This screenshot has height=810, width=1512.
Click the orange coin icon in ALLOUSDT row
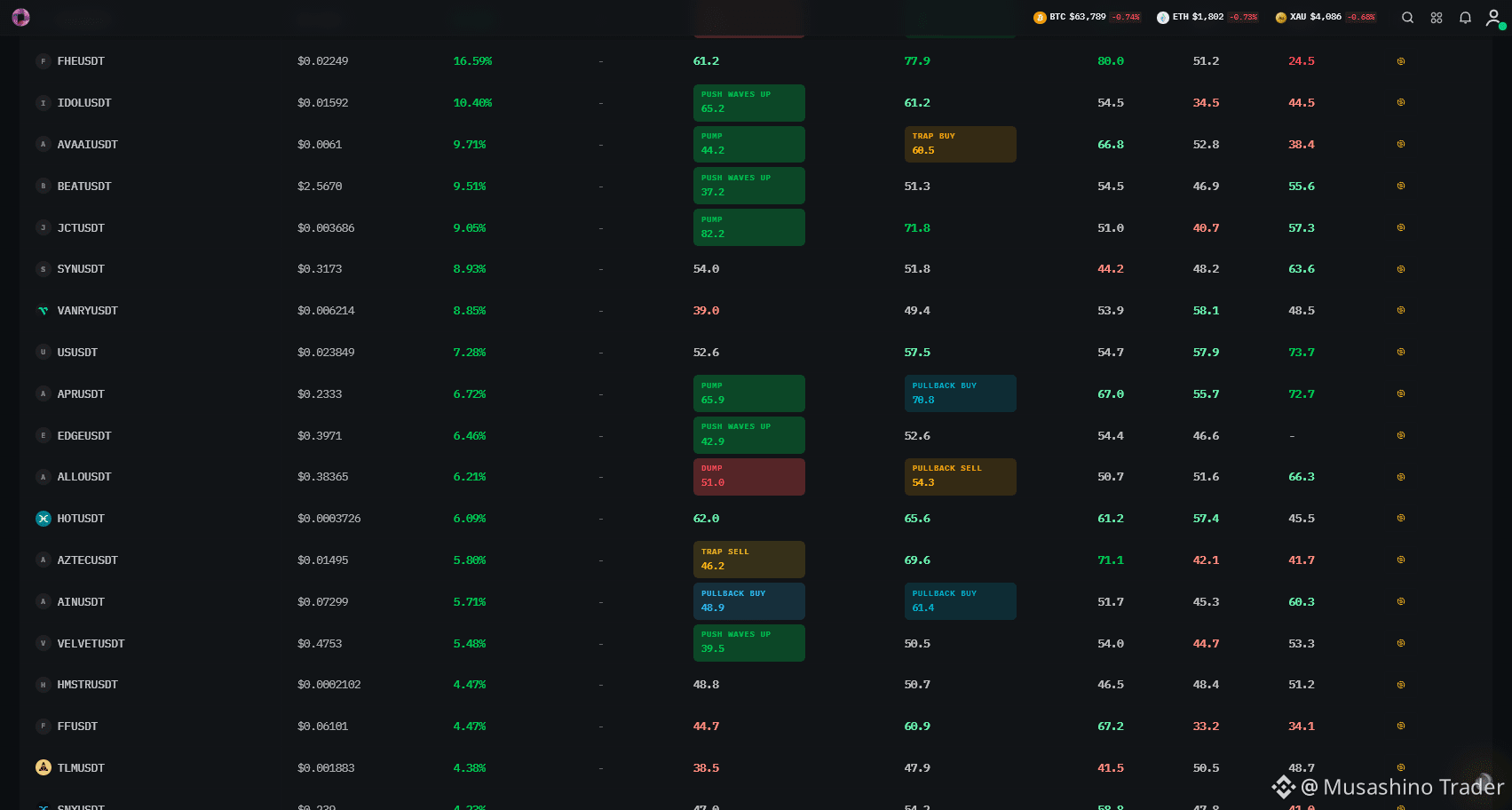[1401, 477]
